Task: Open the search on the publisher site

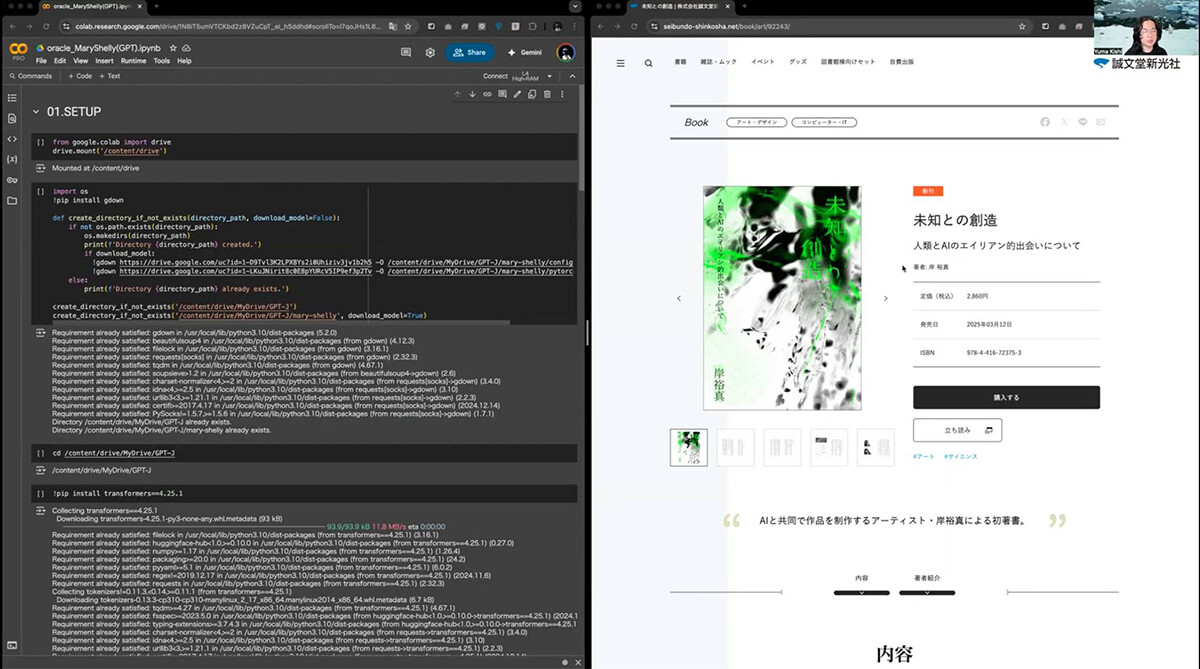Action: pyautogui.click(x=648, y=63)
